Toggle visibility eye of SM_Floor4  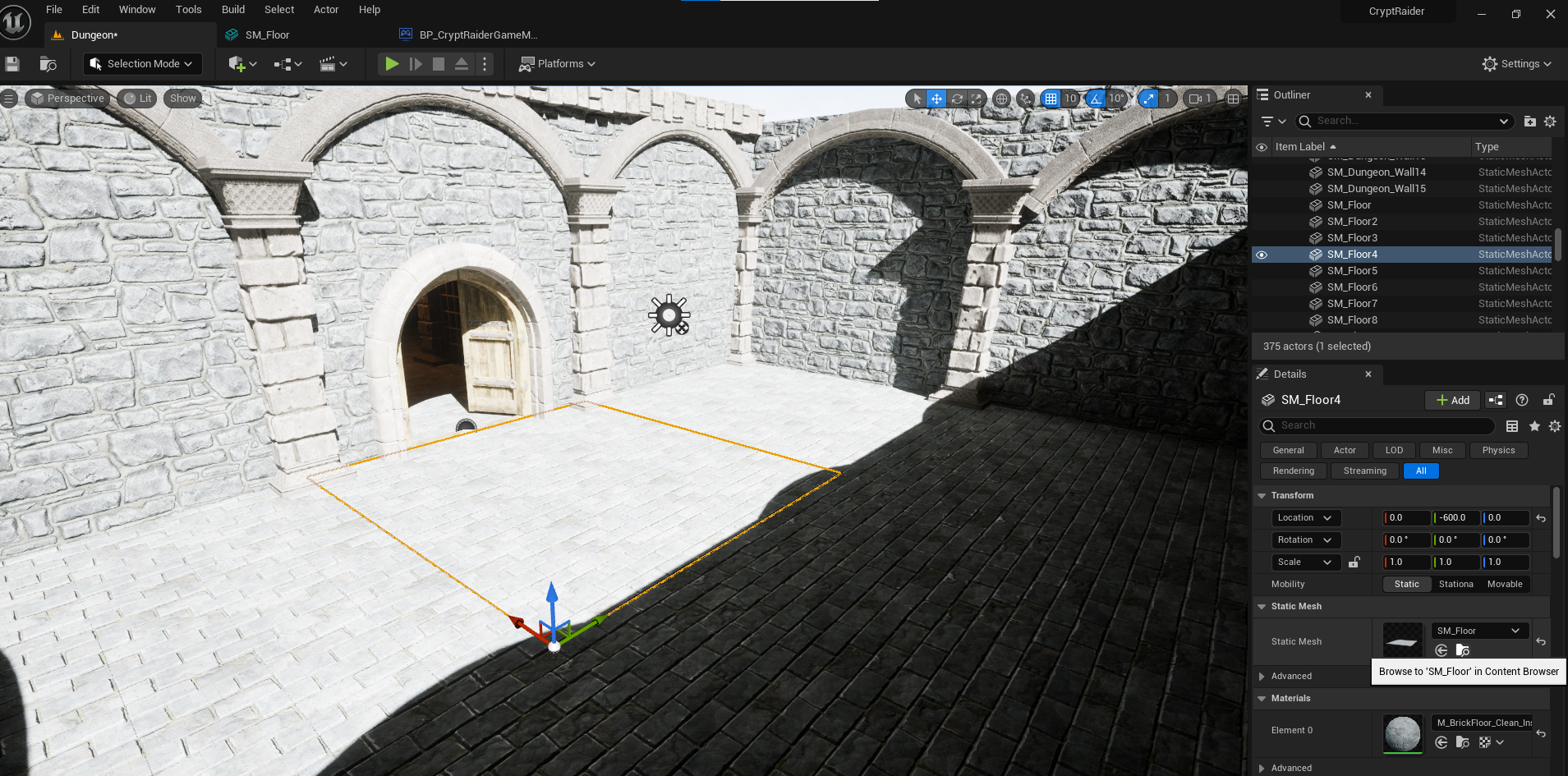1262,255
